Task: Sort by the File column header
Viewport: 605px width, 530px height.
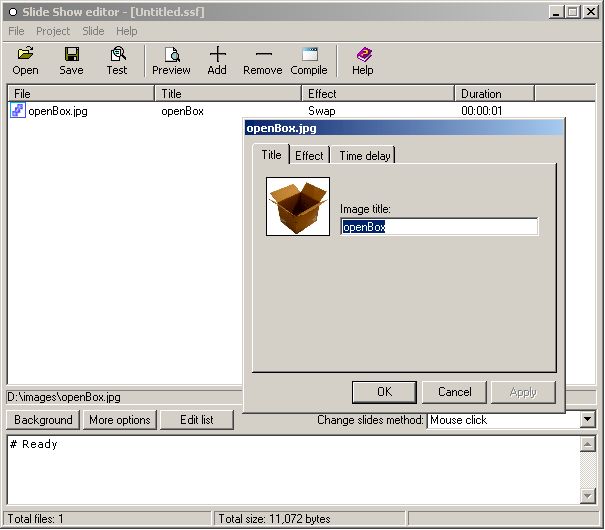Action: click(x=81, y=93)
